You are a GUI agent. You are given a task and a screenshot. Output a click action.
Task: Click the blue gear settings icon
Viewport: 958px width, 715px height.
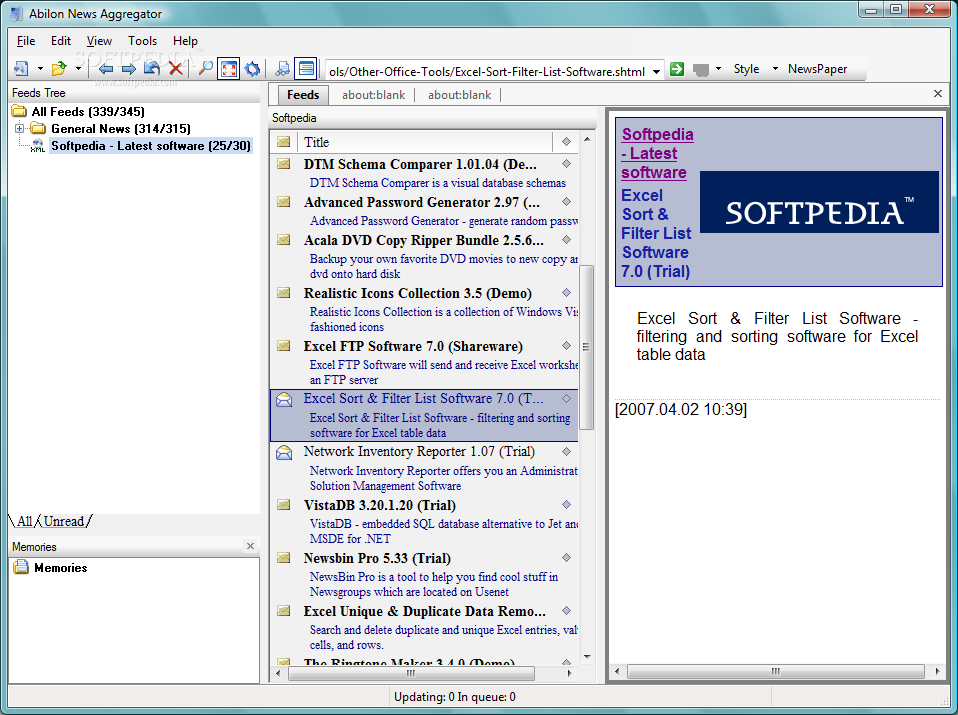(252, 68)
